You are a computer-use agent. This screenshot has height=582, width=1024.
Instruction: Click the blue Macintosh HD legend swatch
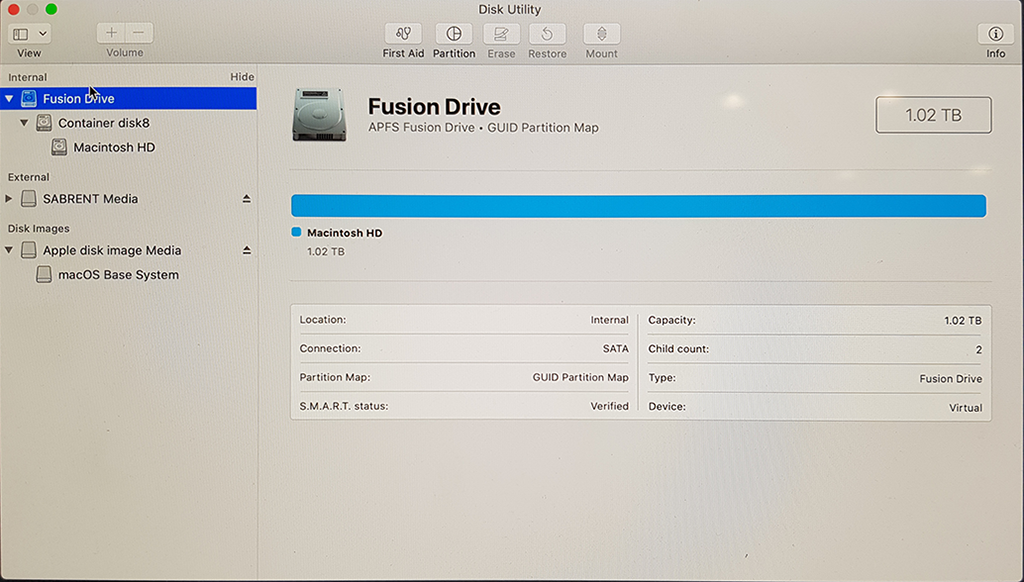tap(296, 232)
